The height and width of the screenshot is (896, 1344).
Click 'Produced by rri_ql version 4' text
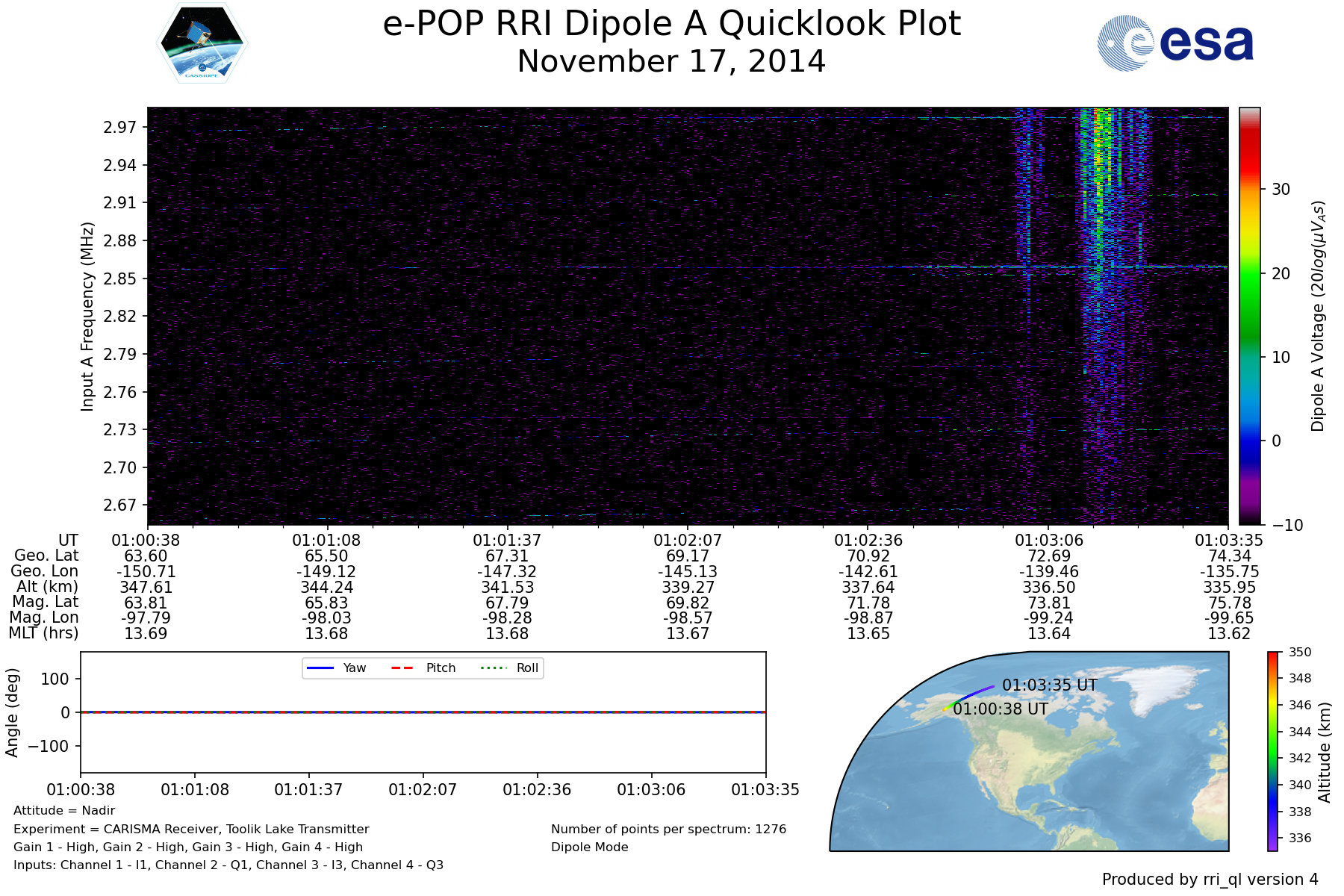(x=1210, y=880)
